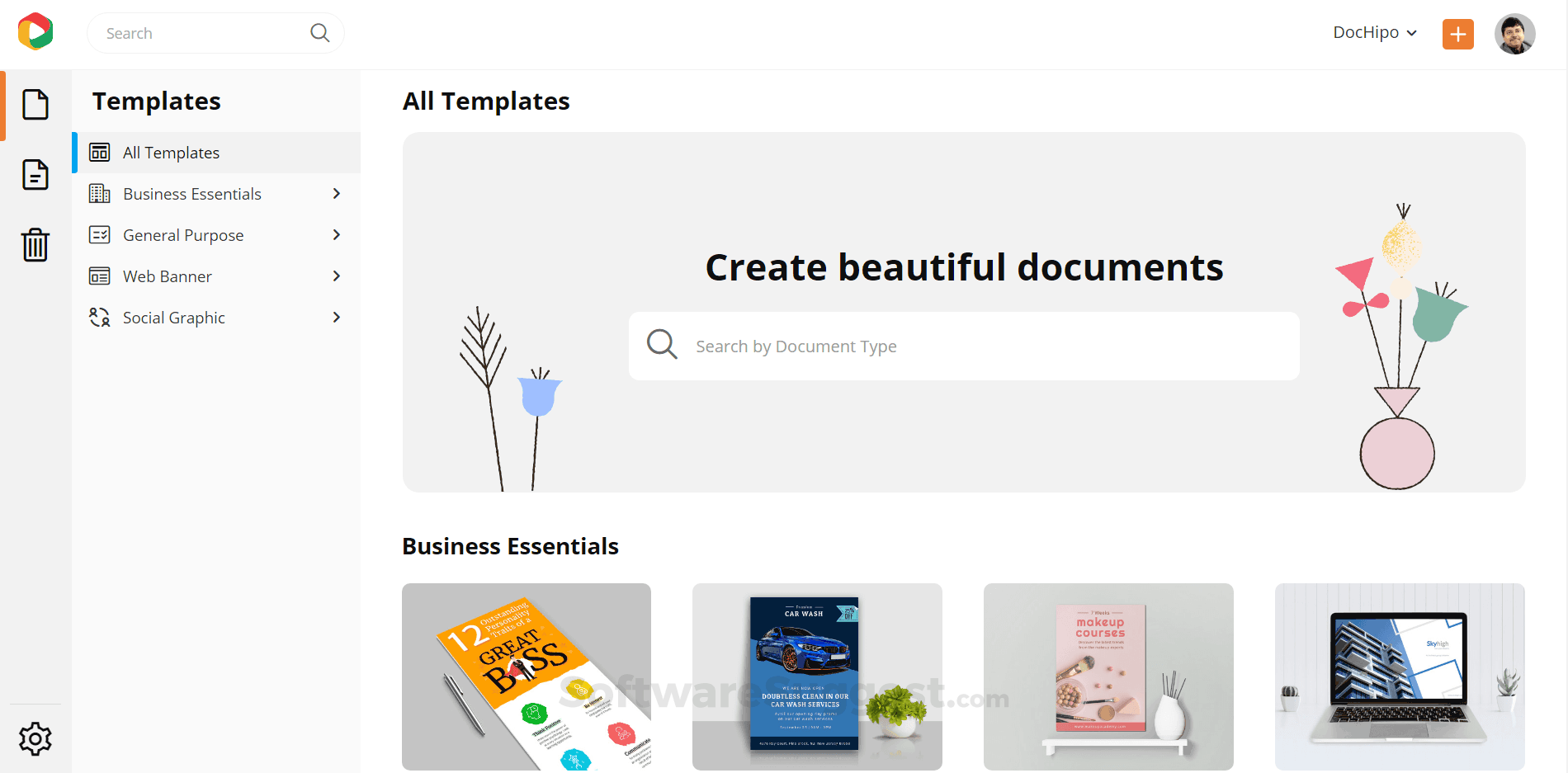1568x773 pixels.
Task: Select All Templates in the sidebar
Action: pyautogui.click(x=170, y=152)
